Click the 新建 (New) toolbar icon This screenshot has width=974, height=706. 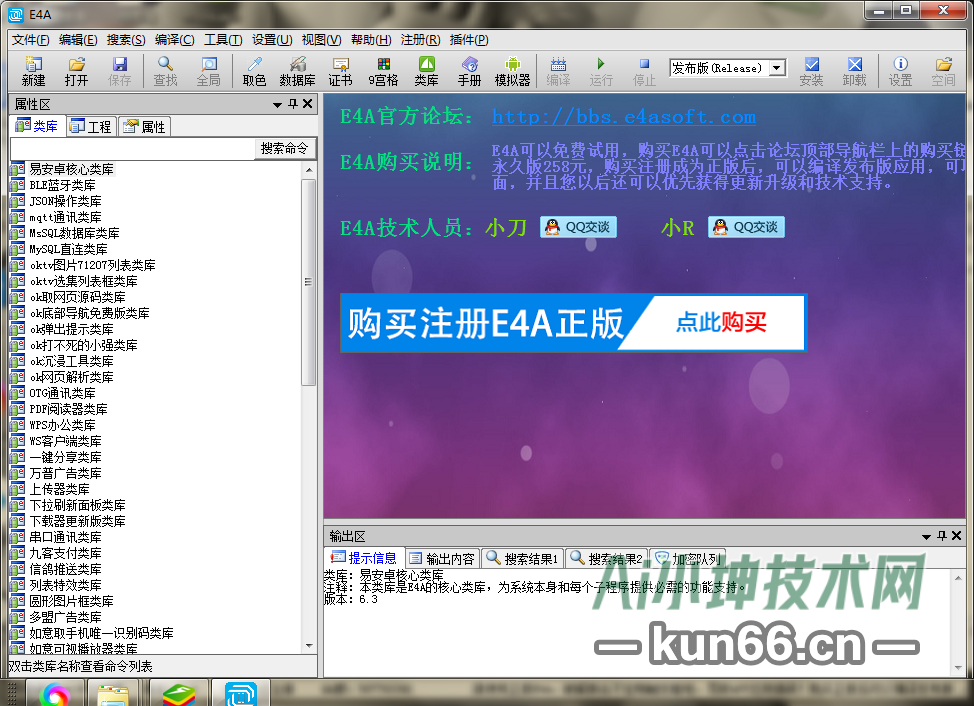pyautogui.click(x=34, y=71)
